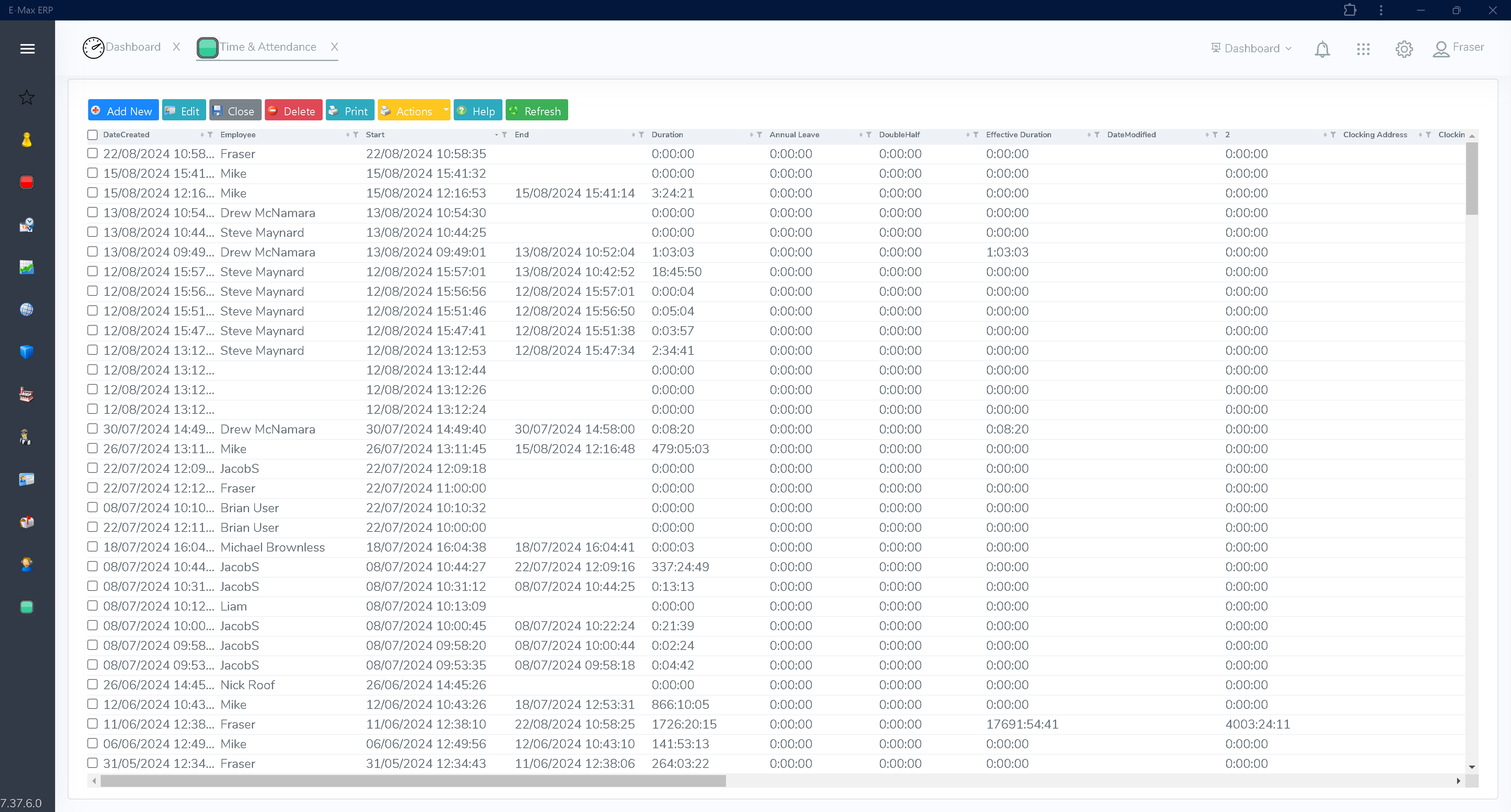Click the mailbox icon in the sidebar
Image resolution: width=1511 pixels, height=812 pixels.
26,521
